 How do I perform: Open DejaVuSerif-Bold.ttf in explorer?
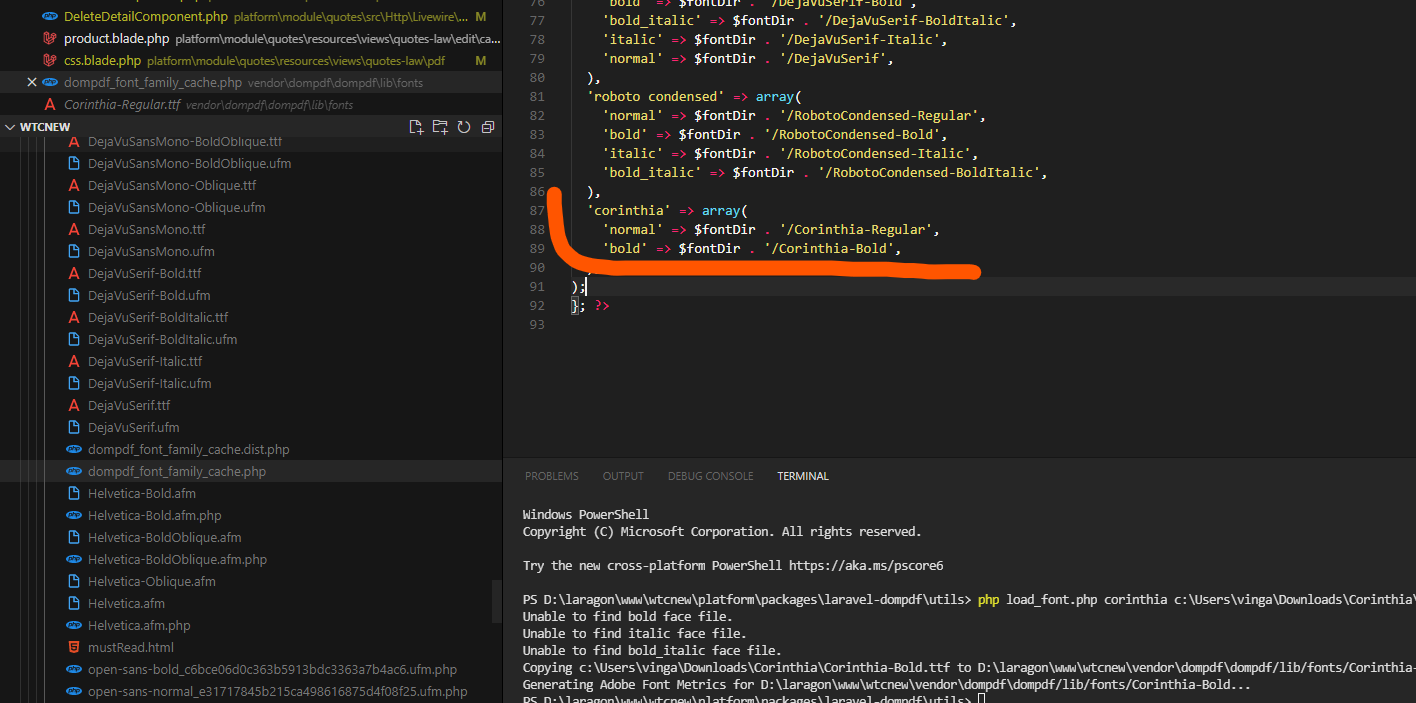[x=145, y=273]
